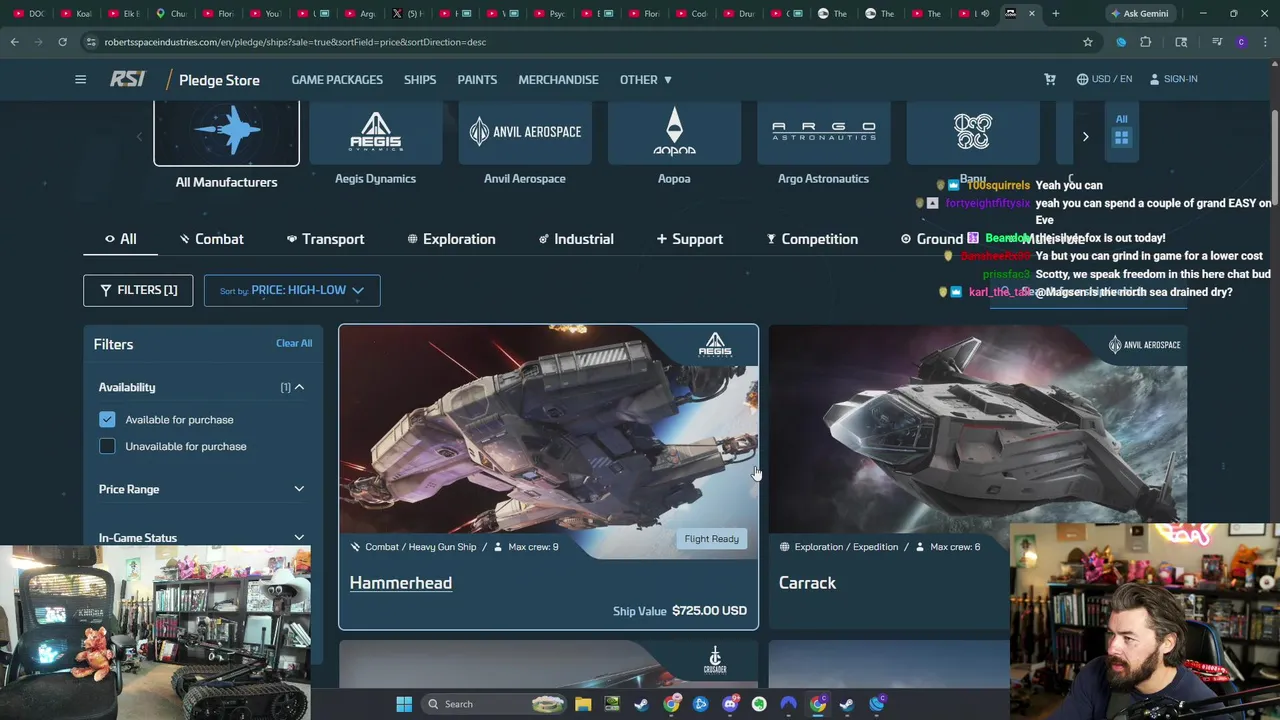1280x720 pixels.
Task: Open the account sign-in
Action: coord(1173,79)
